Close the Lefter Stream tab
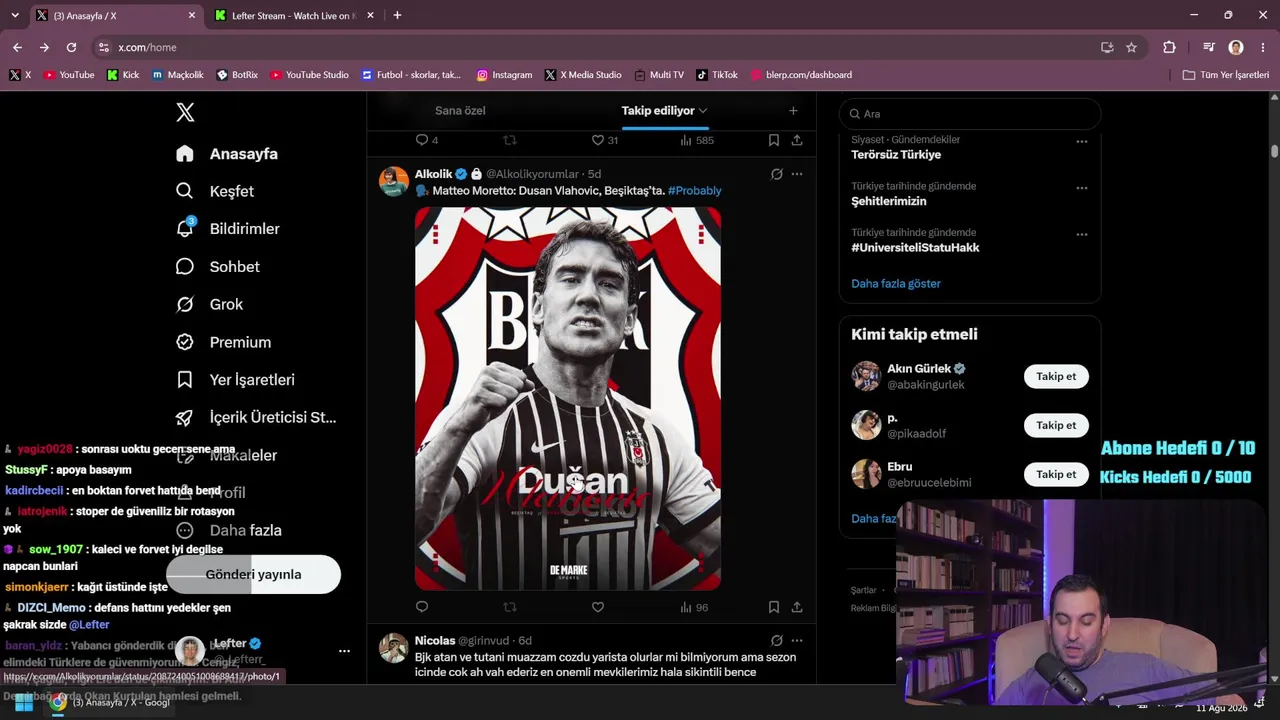This screenshot has width=1280, height=720. pos(370,16)
